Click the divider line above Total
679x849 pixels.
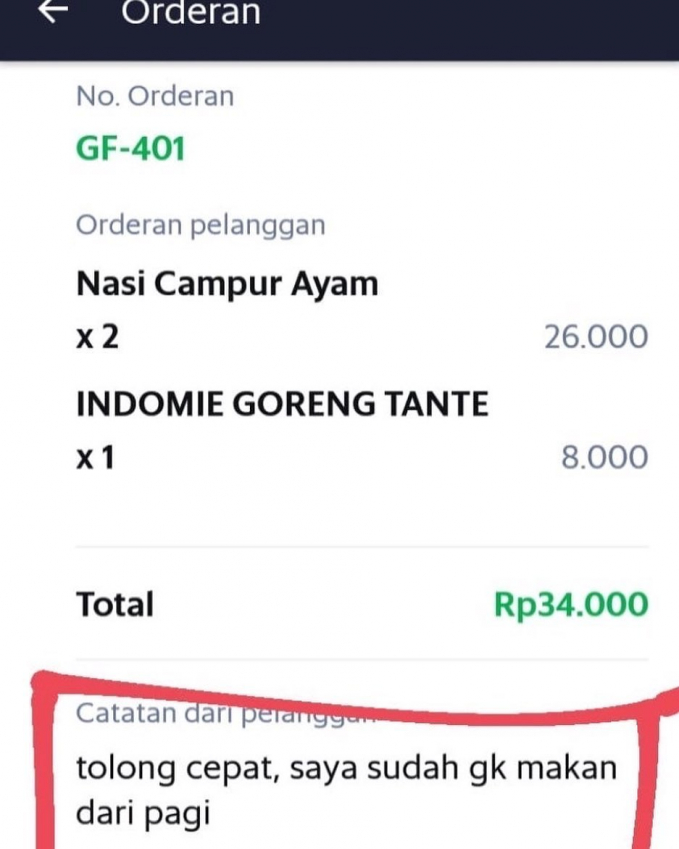[362, 547]
